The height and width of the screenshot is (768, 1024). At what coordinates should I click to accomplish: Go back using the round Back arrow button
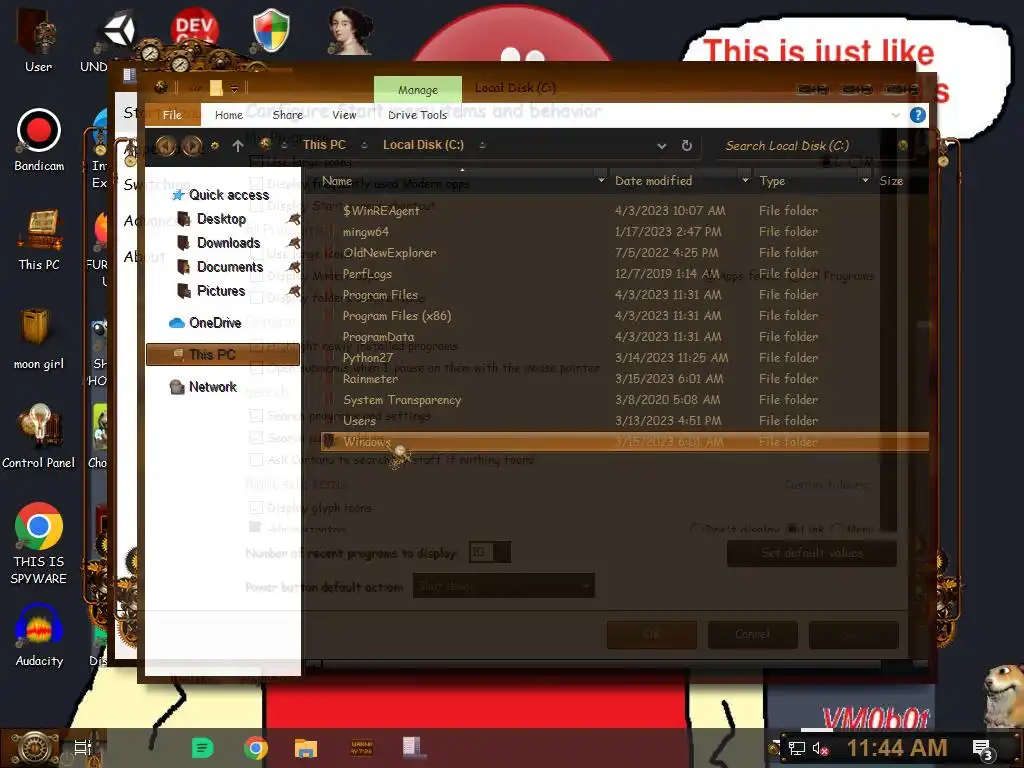click(x=165, y=146)
